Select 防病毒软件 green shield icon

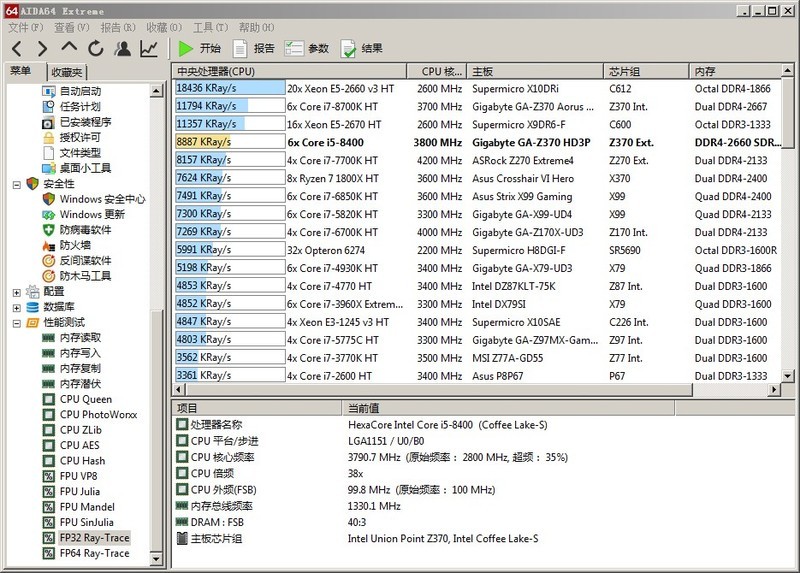pos(48,230)
